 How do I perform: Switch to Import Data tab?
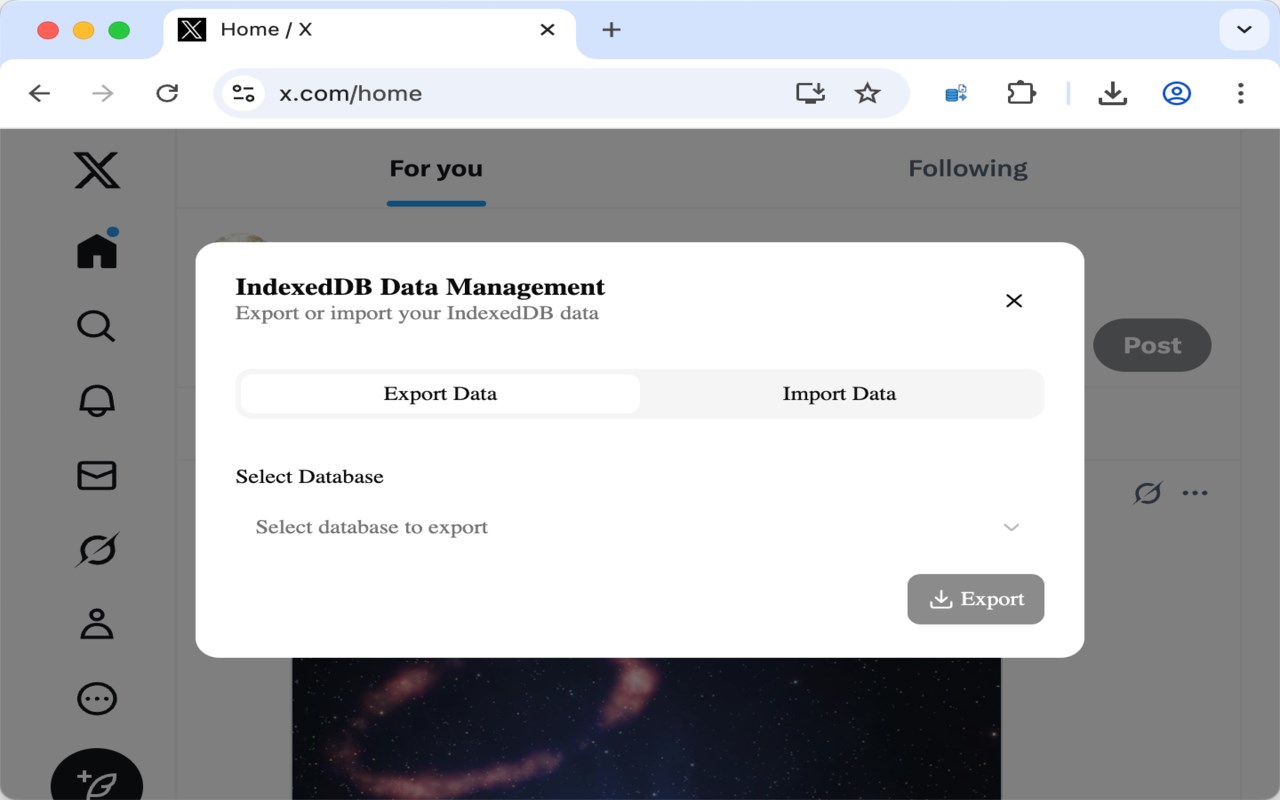pos(839,394)
